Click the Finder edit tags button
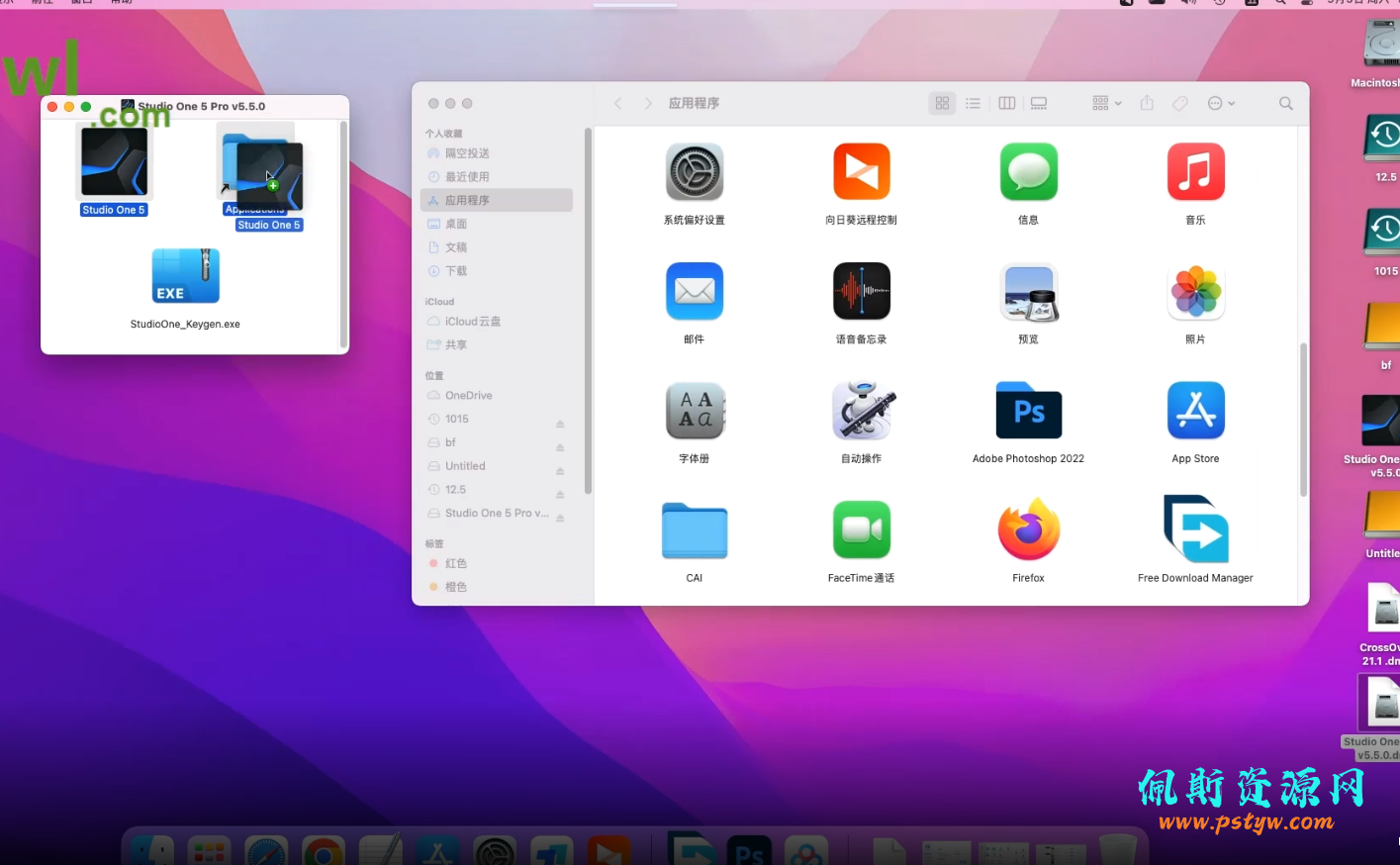The width and height of the screenshot is (1400, 865). point(1180,103)
